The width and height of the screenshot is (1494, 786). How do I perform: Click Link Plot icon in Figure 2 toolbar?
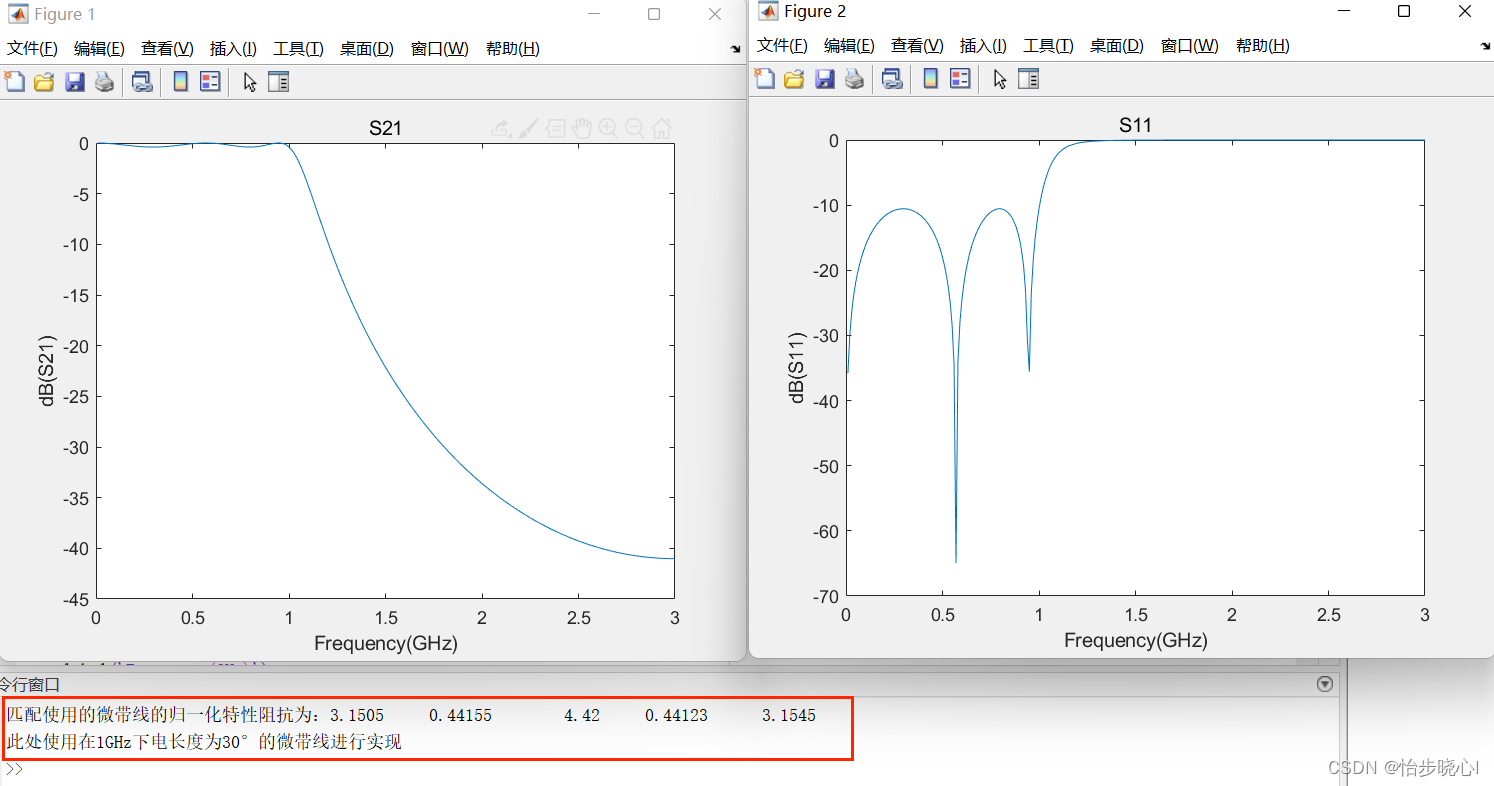[x=893, y=79]
